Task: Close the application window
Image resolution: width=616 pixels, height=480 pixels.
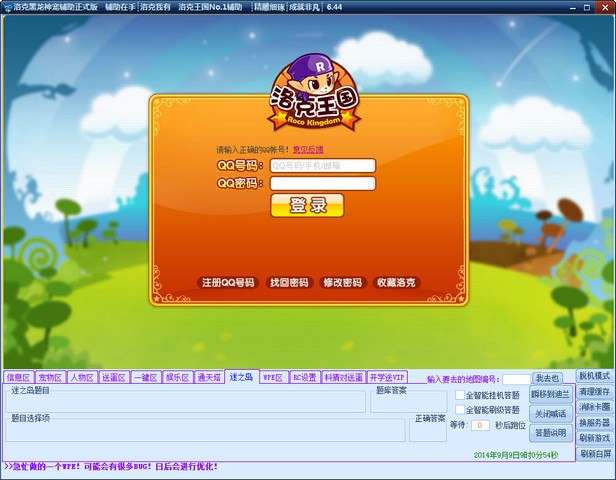Action: pyautogui.click(x=605, y=7)
